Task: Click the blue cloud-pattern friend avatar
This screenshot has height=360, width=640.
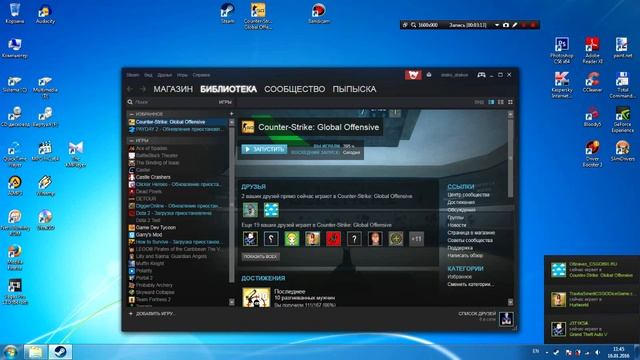Action: pyautogui.click(x=271, y=210)
